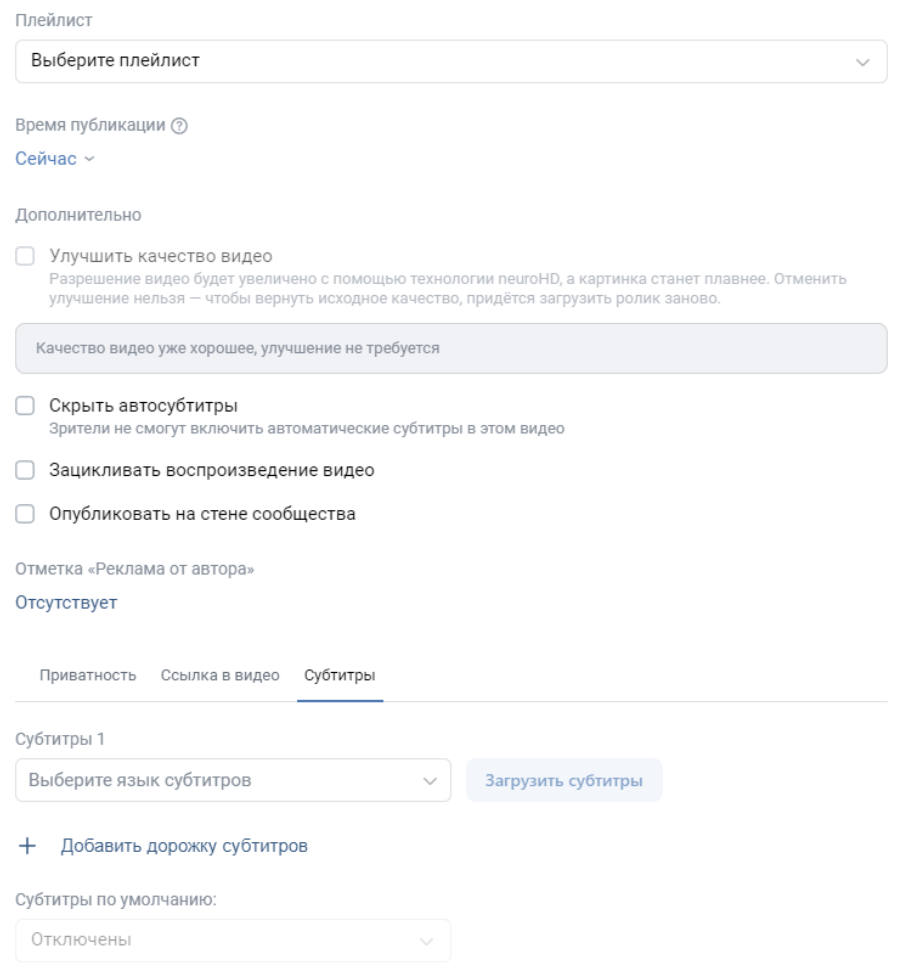Click the chevron arrow in playlist selector
Image resolution: width=920 pixels, height=978 pixels.
point(863,61)
